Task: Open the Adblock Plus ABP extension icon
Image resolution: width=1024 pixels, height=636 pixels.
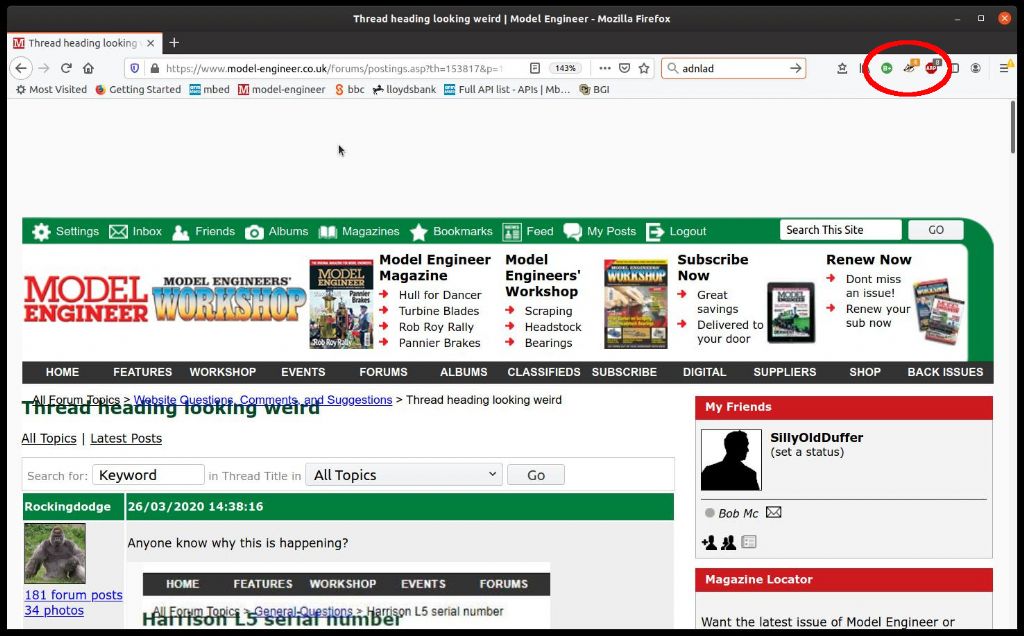Action: 932,67
